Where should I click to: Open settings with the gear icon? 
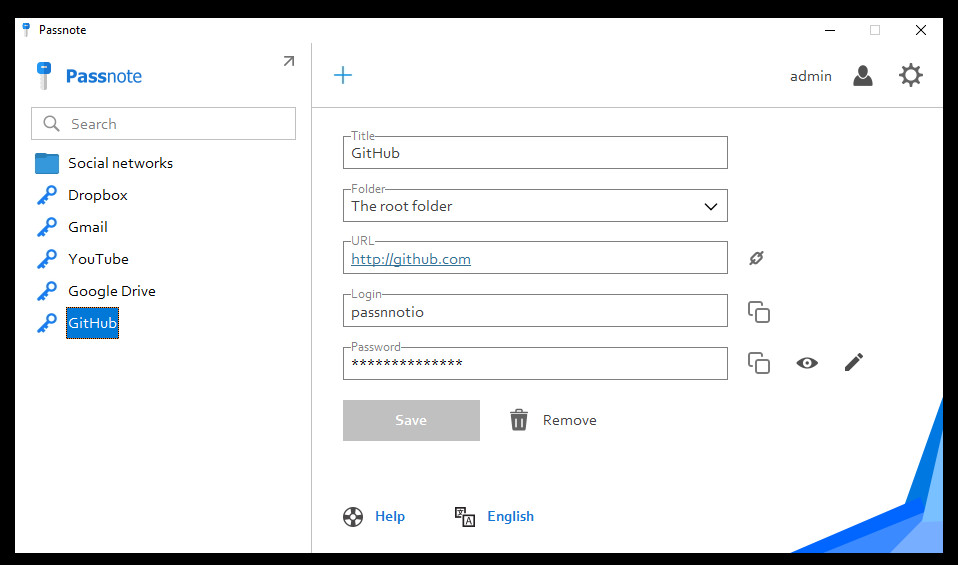(910, 75)
